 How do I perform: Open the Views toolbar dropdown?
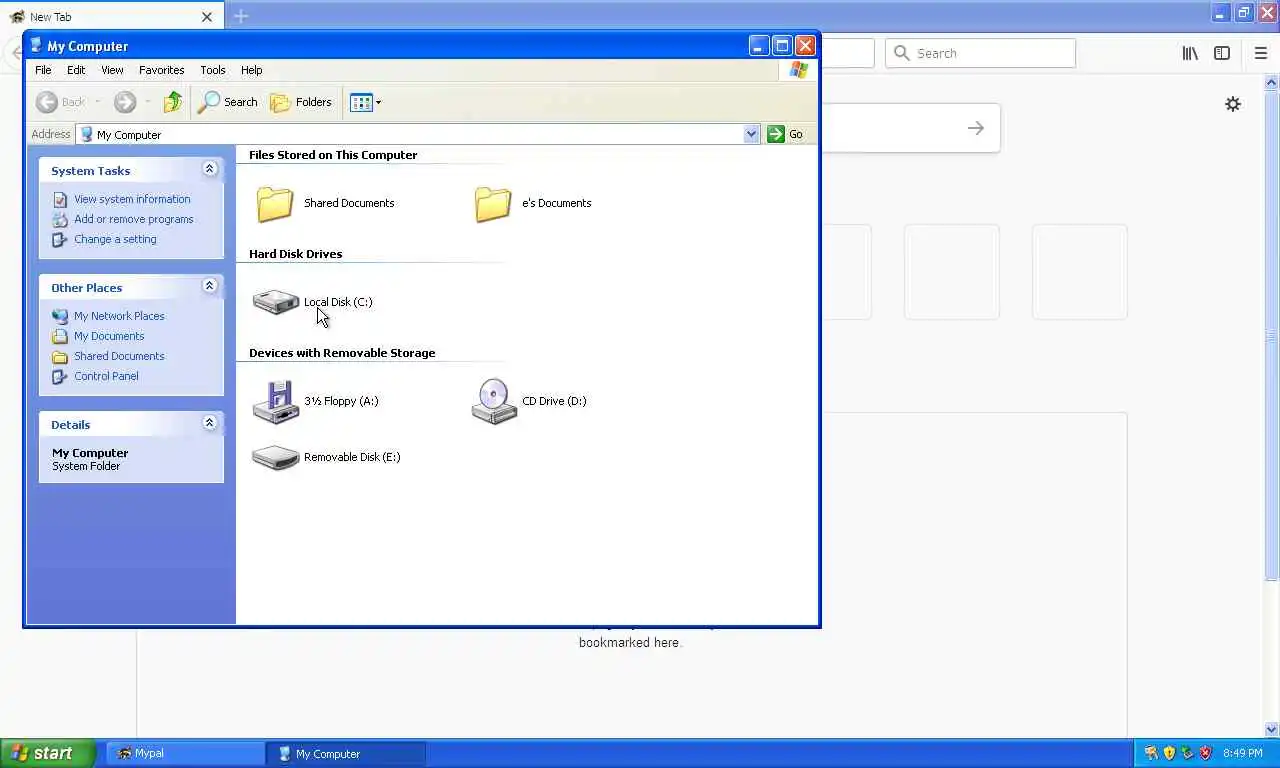coord(365,102)
